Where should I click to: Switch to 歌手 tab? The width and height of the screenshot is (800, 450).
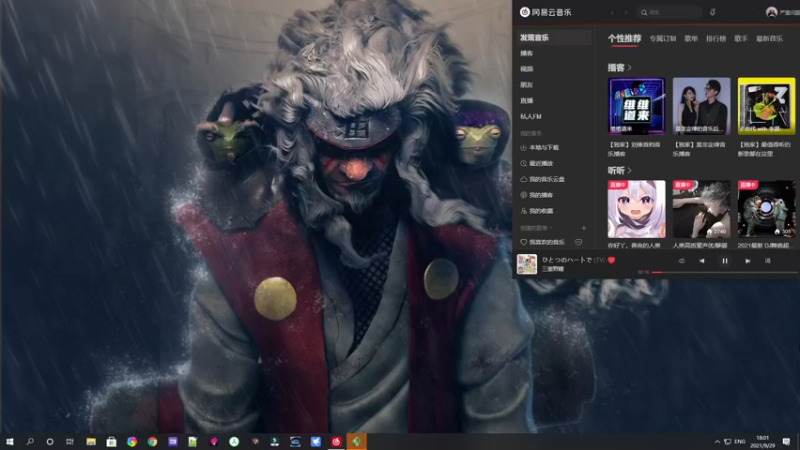[x=741, y=38]
